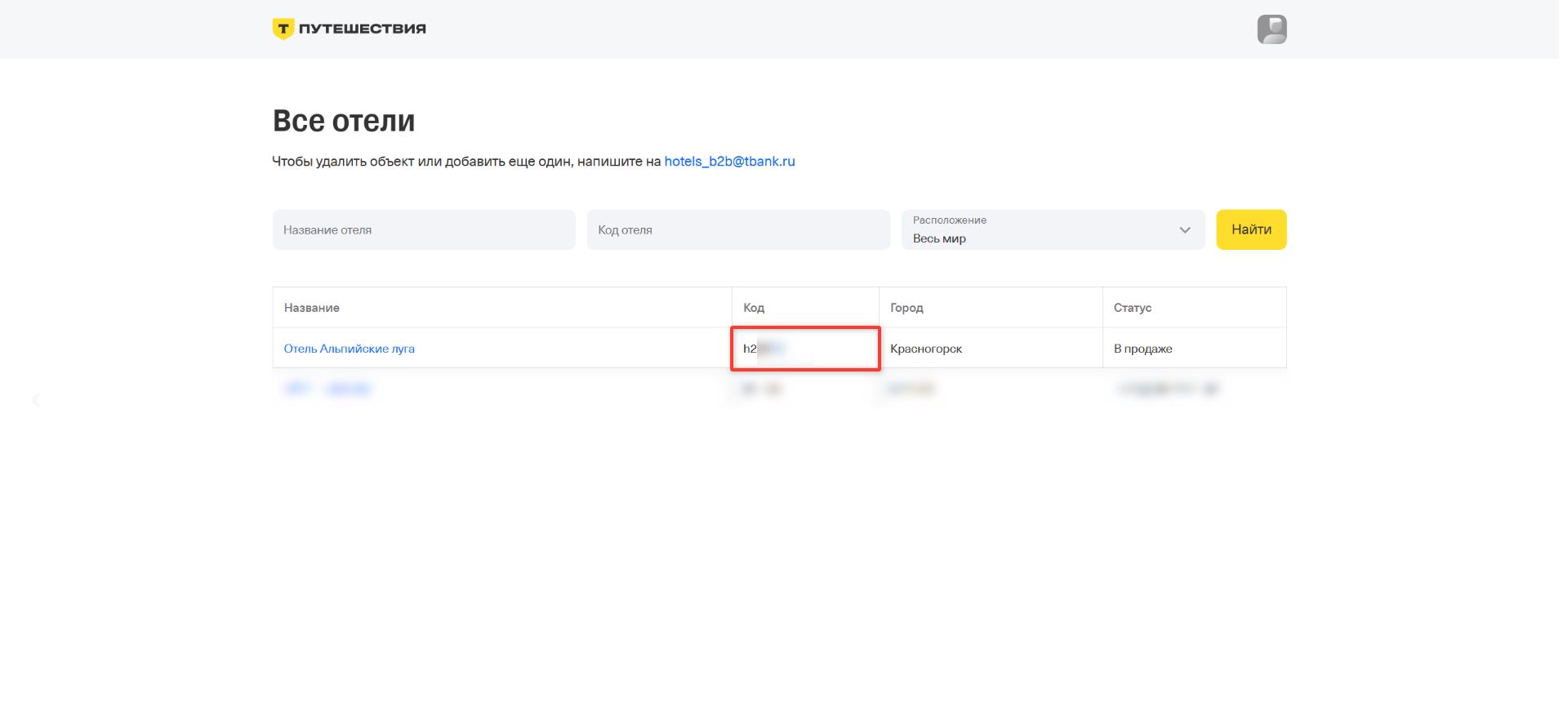1568x725 pixels.
Task: Select the highlighted hotel code cell
Action: (804, 349)
